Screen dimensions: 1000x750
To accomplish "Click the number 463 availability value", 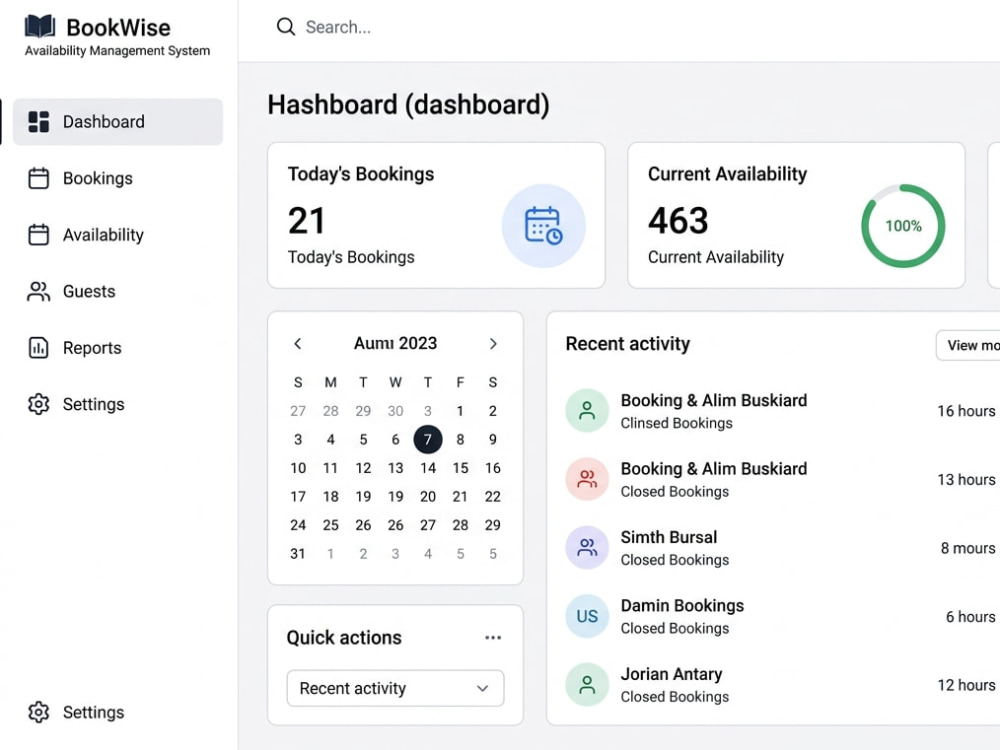I will point(678,221).
